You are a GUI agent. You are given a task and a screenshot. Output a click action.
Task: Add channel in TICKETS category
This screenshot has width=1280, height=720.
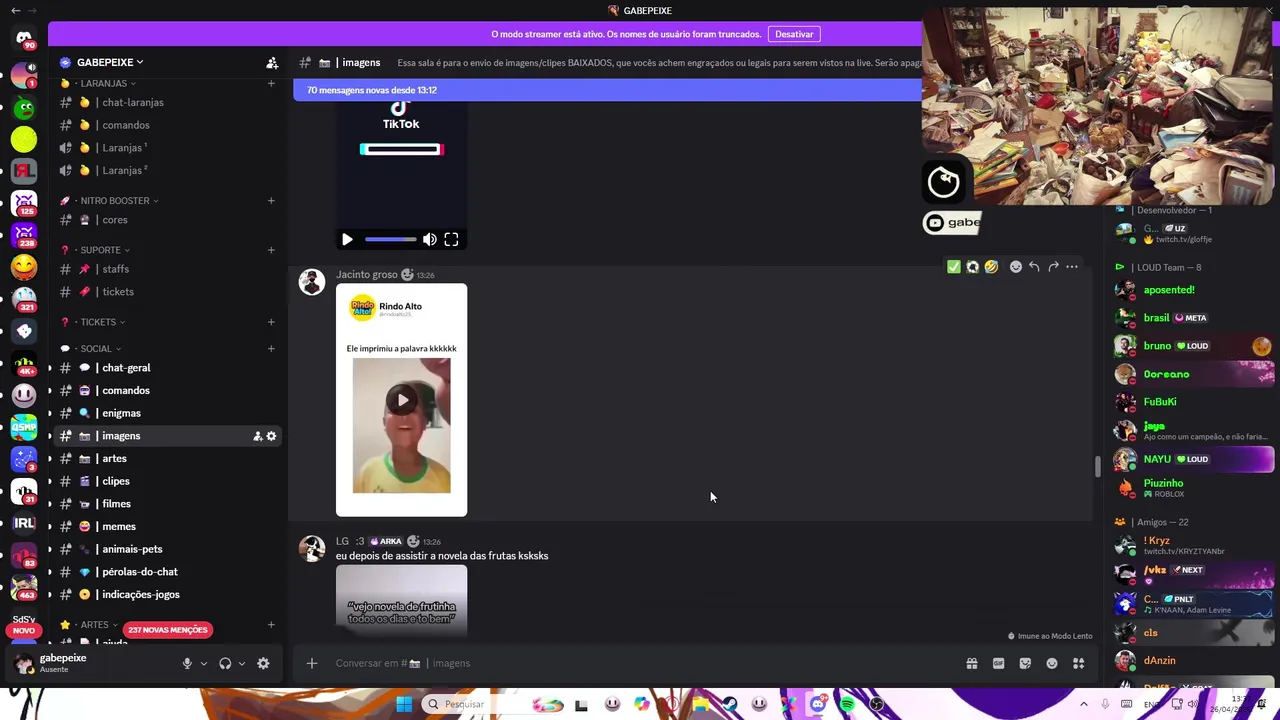pos(271,322)
